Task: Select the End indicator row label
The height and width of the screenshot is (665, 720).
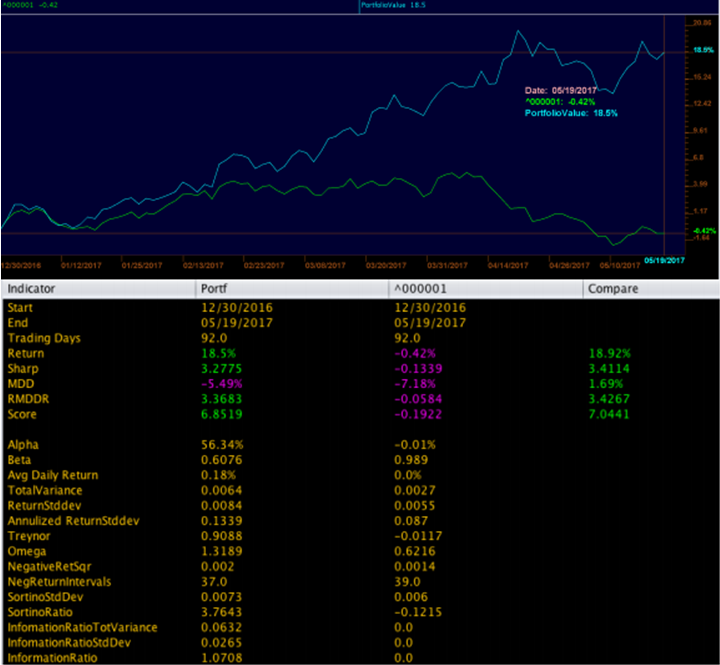Action: 17,323
